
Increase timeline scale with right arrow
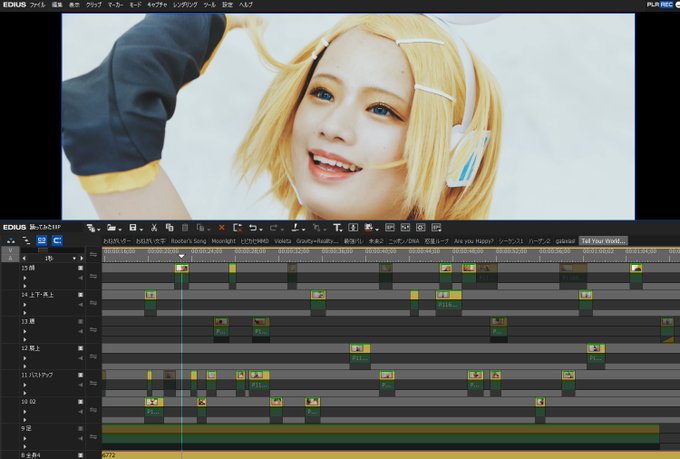(x=82, y=259)
